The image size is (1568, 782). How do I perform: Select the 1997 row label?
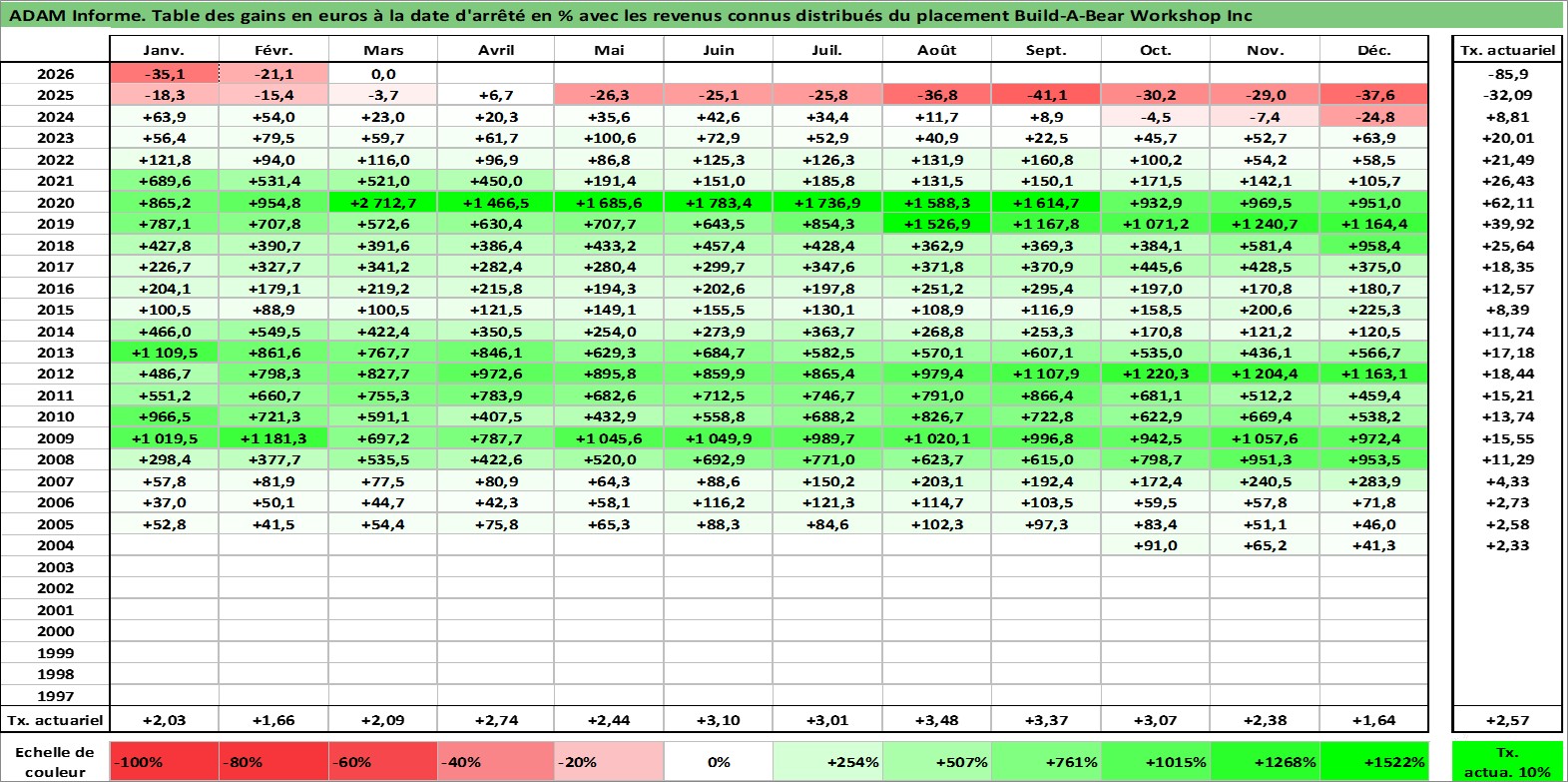pos(55,696)
